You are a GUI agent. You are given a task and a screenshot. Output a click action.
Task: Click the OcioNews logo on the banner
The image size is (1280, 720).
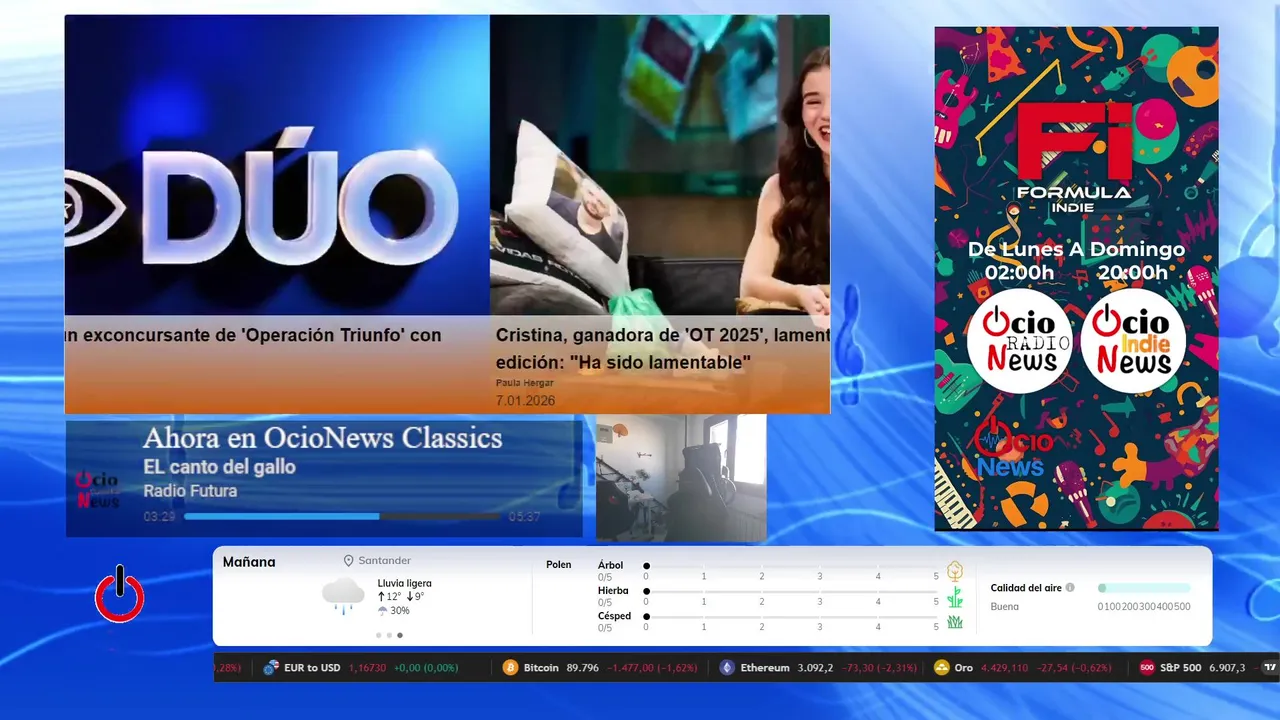tap(1013, 448)
